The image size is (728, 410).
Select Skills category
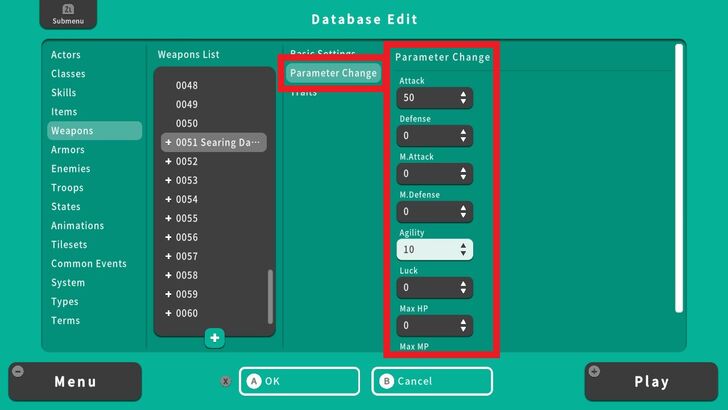point(64,93)
